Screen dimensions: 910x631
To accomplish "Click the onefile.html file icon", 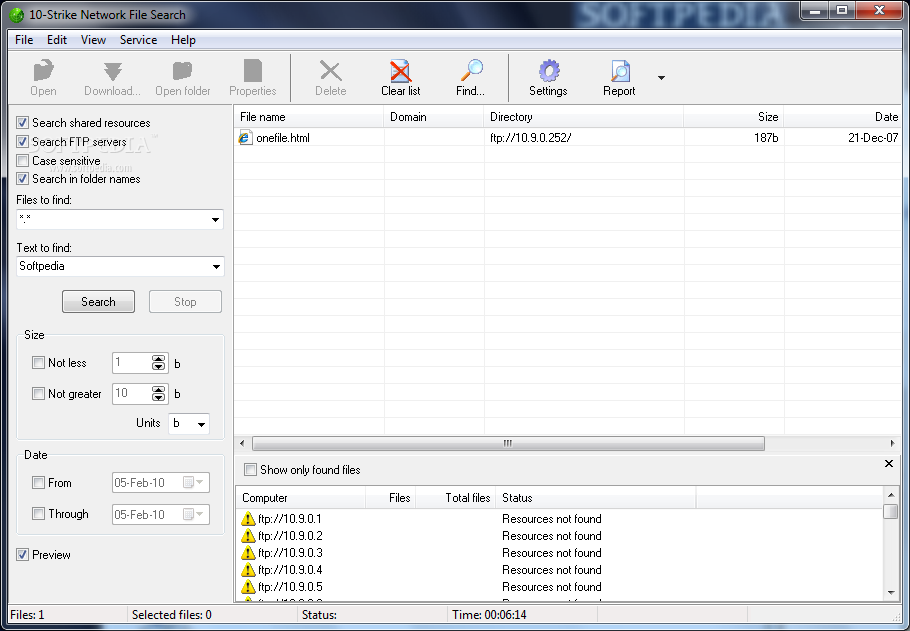I will pyautogui.click(x=245, y=138).
